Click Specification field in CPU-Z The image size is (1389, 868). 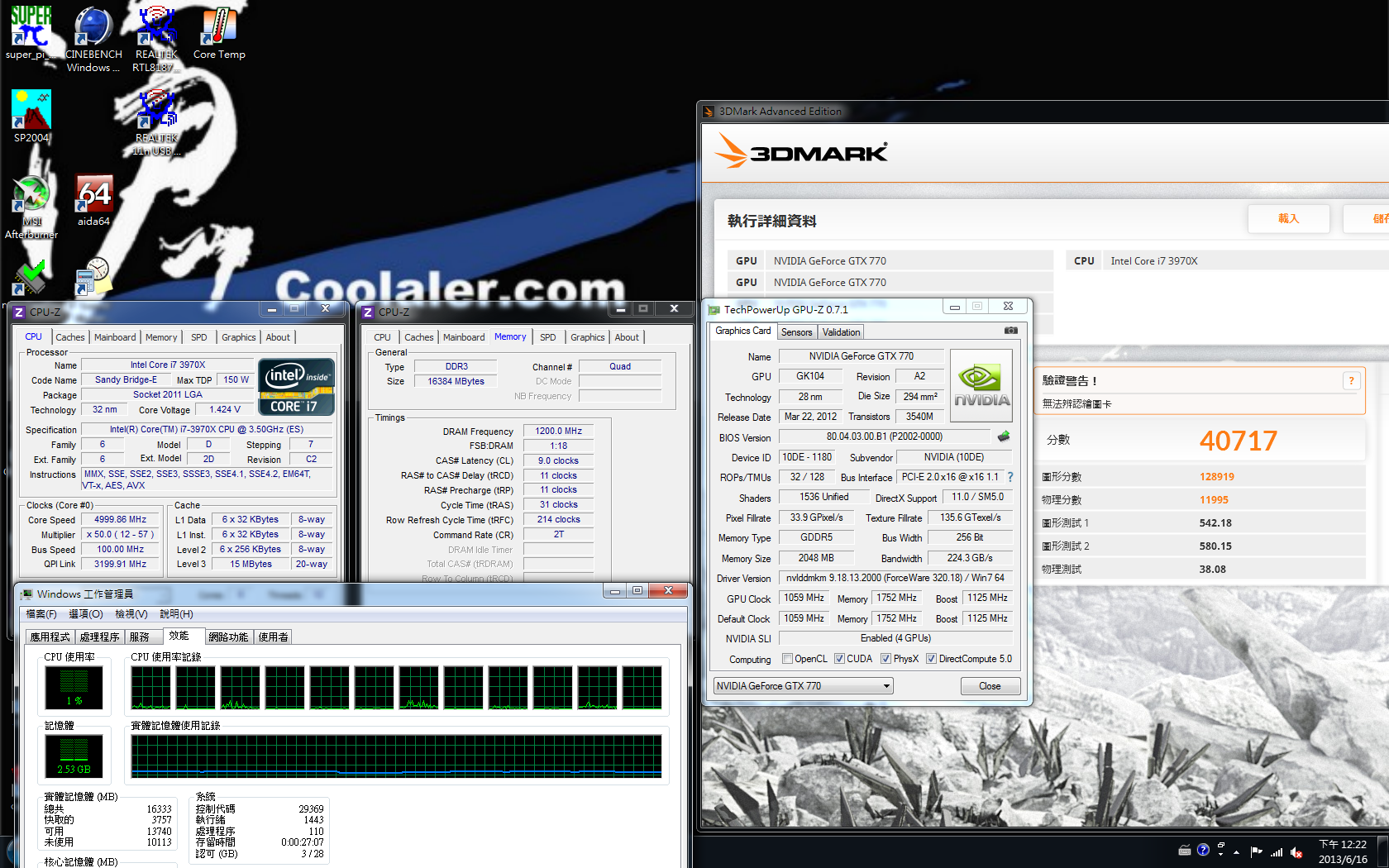[x=206, y=430]
